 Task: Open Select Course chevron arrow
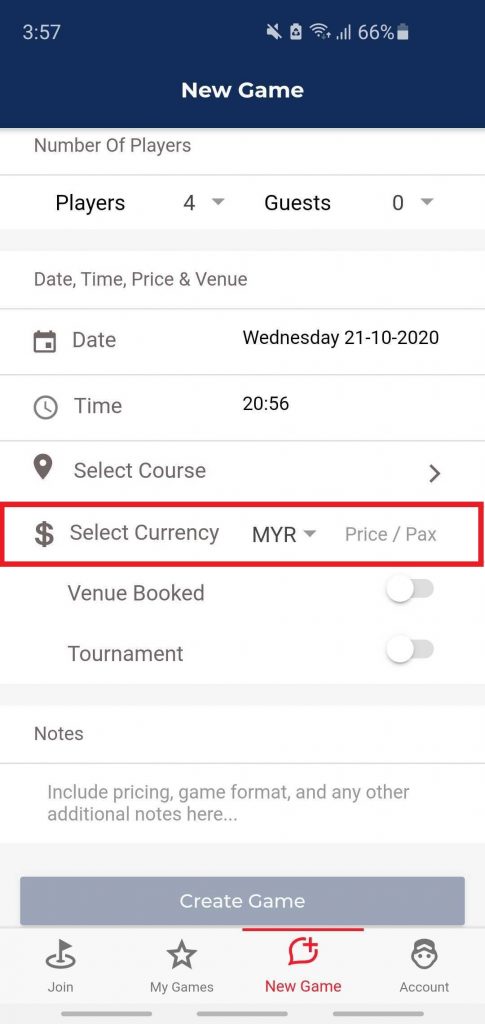point(435,473)
